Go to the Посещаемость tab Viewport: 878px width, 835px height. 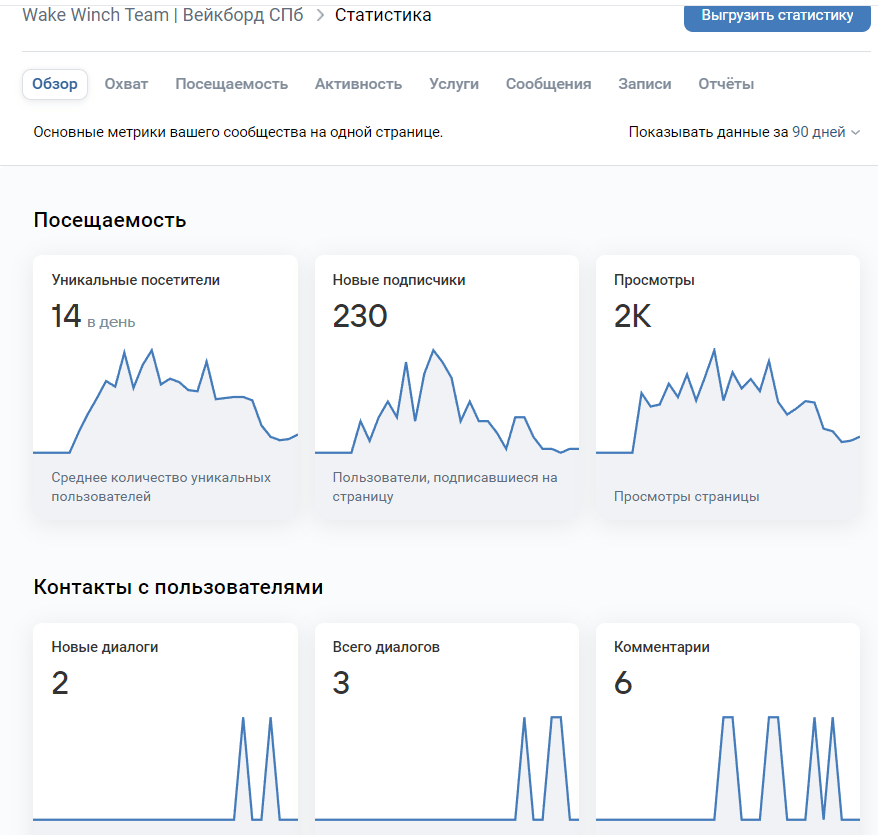(231, 84)
